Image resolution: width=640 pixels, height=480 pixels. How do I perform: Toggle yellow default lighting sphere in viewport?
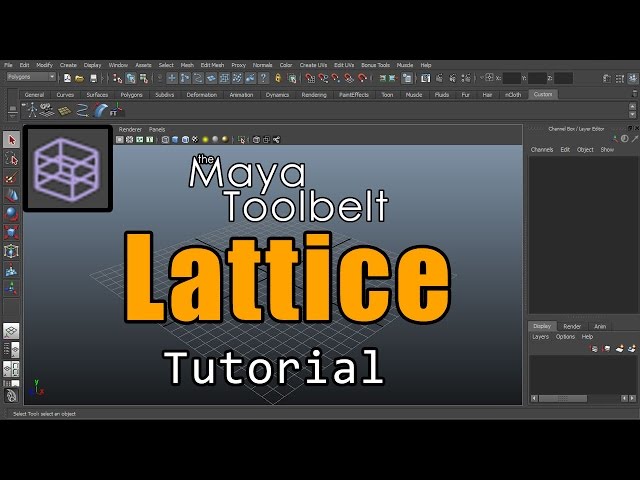click(x=205, y=140)
